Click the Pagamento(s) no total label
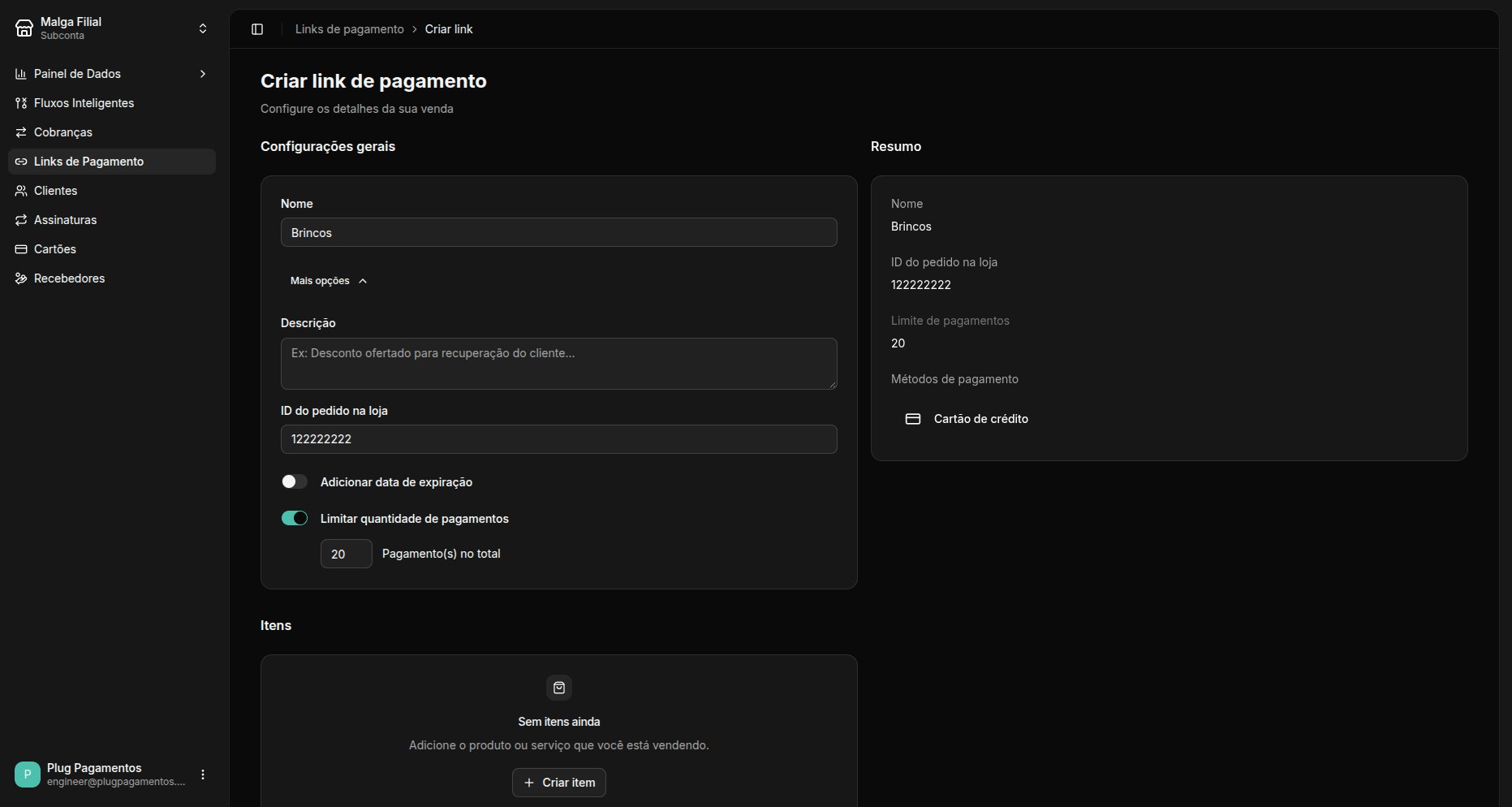1512x807 pixels. tap(442, 554)
